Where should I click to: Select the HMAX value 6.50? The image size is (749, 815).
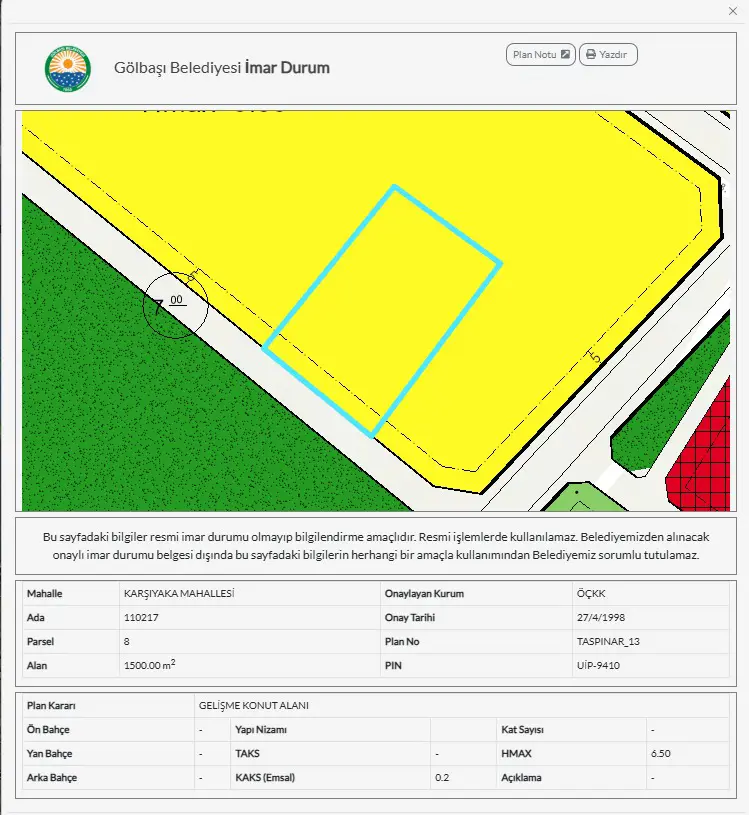click(x=661, y=754)
